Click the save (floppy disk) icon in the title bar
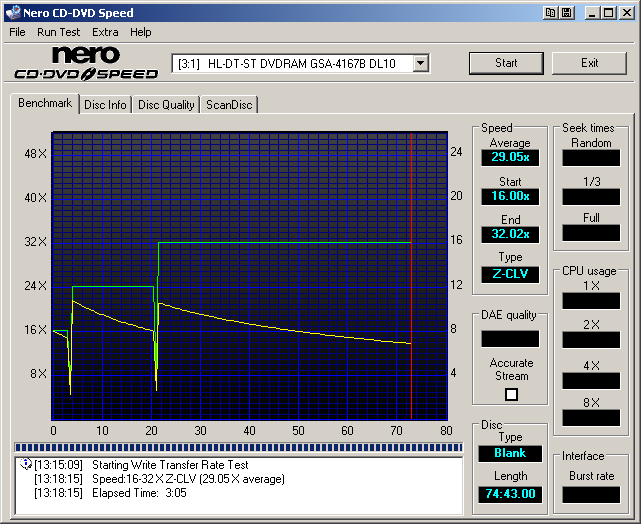This screenshot has width=641, height=524. coord(566,13)
